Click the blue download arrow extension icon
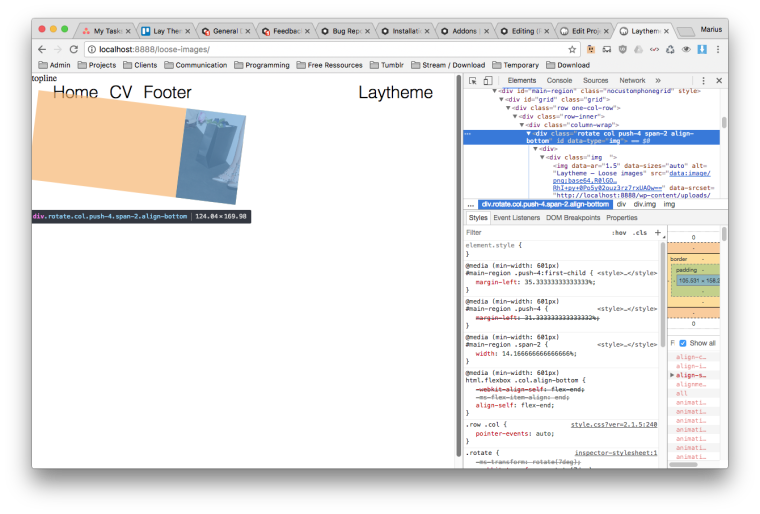This screenshot has width=760, height=514. coord(702,49)
